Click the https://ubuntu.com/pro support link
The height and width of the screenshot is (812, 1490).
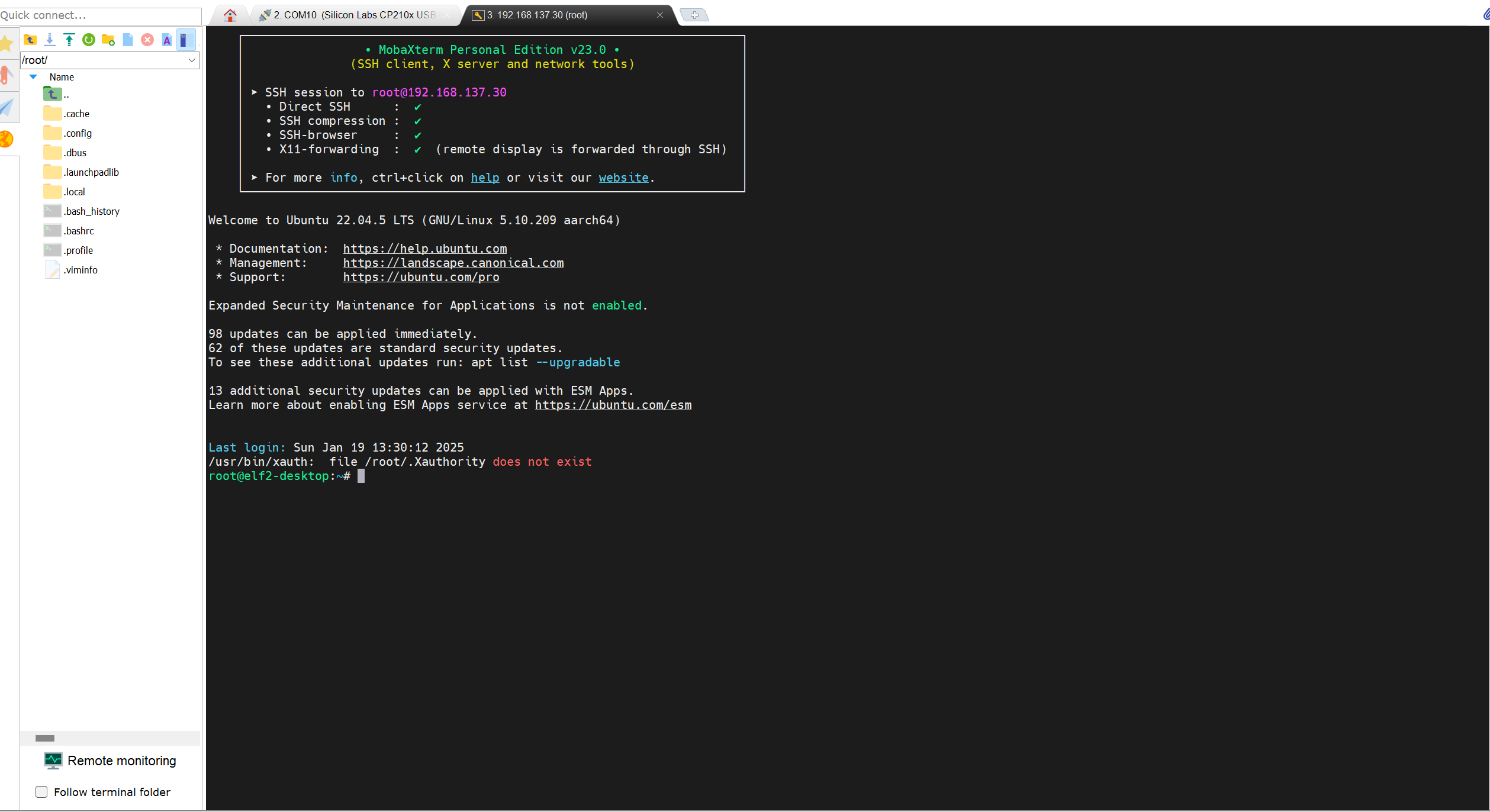click(420, 277)
